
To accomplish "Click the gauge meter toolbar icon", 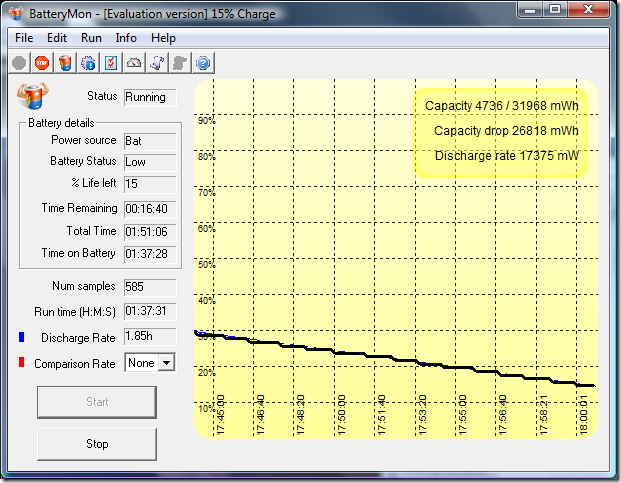I will (x=134, y=62).
